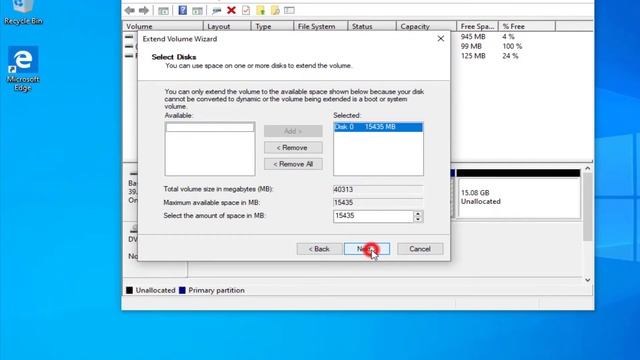Screen dimensions: 640x360
Task: Click the 100 % free cell
Action: (512, 46)
